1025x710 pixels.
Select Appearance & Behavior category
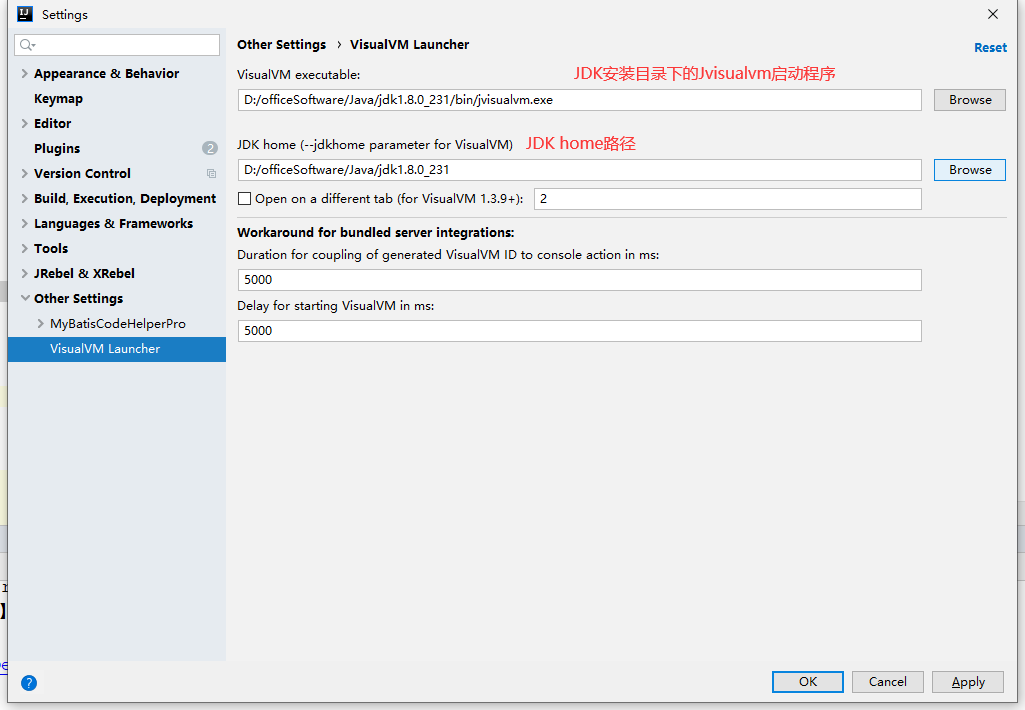pos(107,73)
